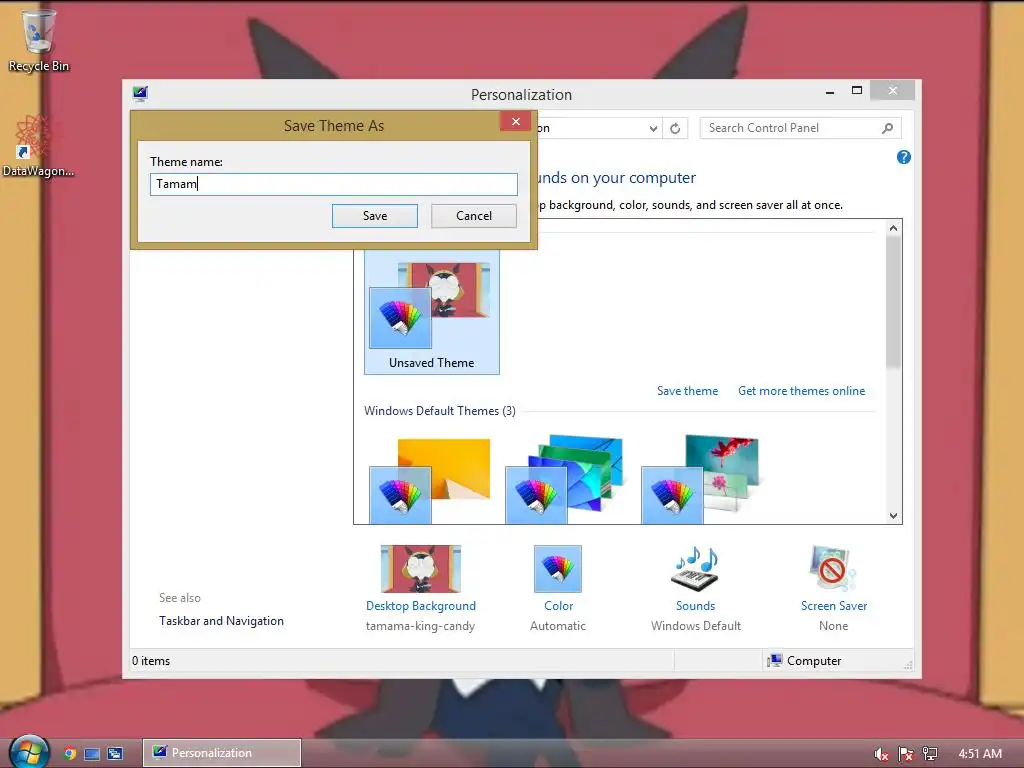Click the desktop taskbar icon beside Chrome
The width and height of the screenshot is (1024, 768).
pyautogui.click(x=92, y=754)
